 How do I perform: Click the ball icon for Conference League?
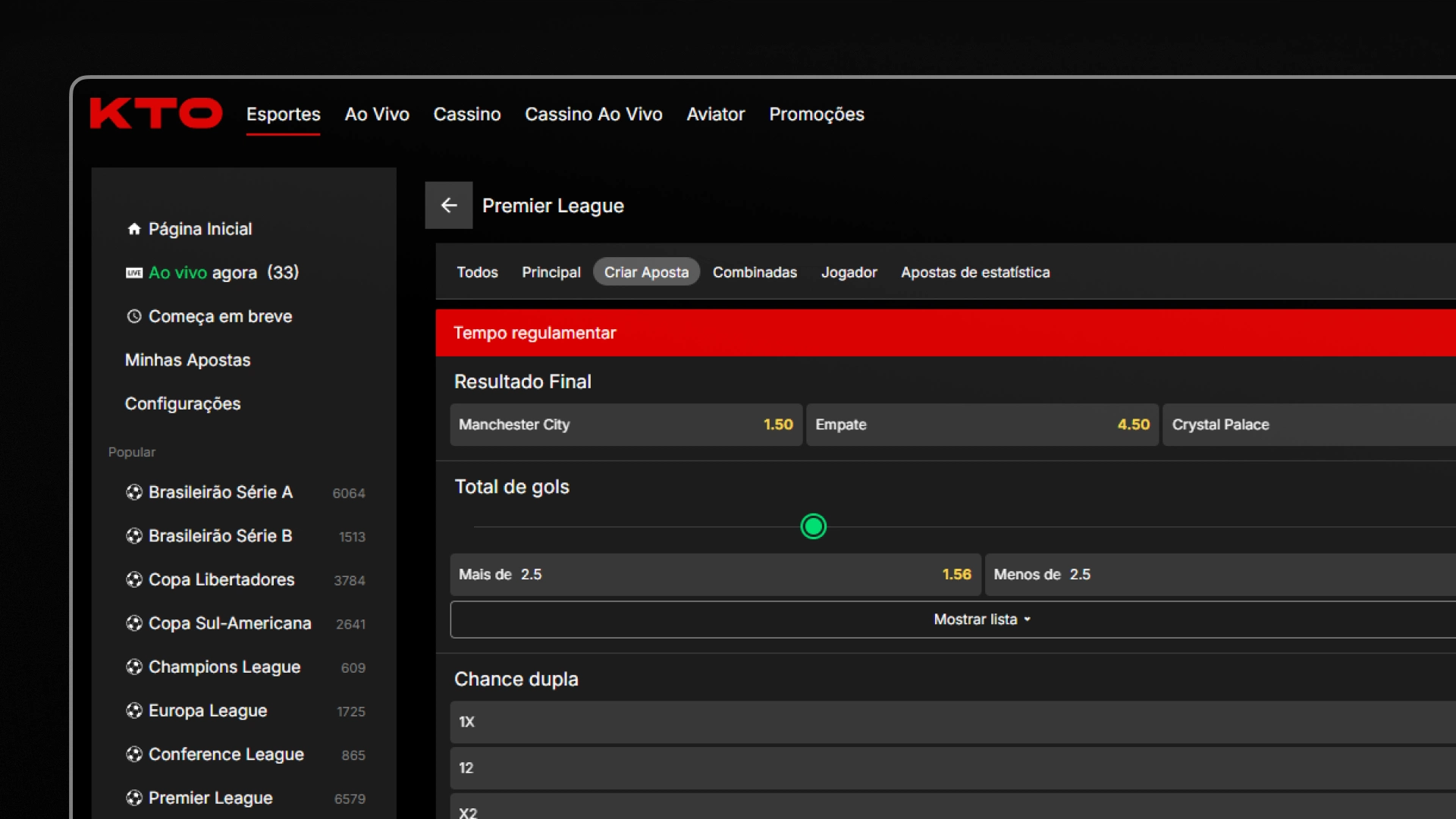tap(134, 755)
